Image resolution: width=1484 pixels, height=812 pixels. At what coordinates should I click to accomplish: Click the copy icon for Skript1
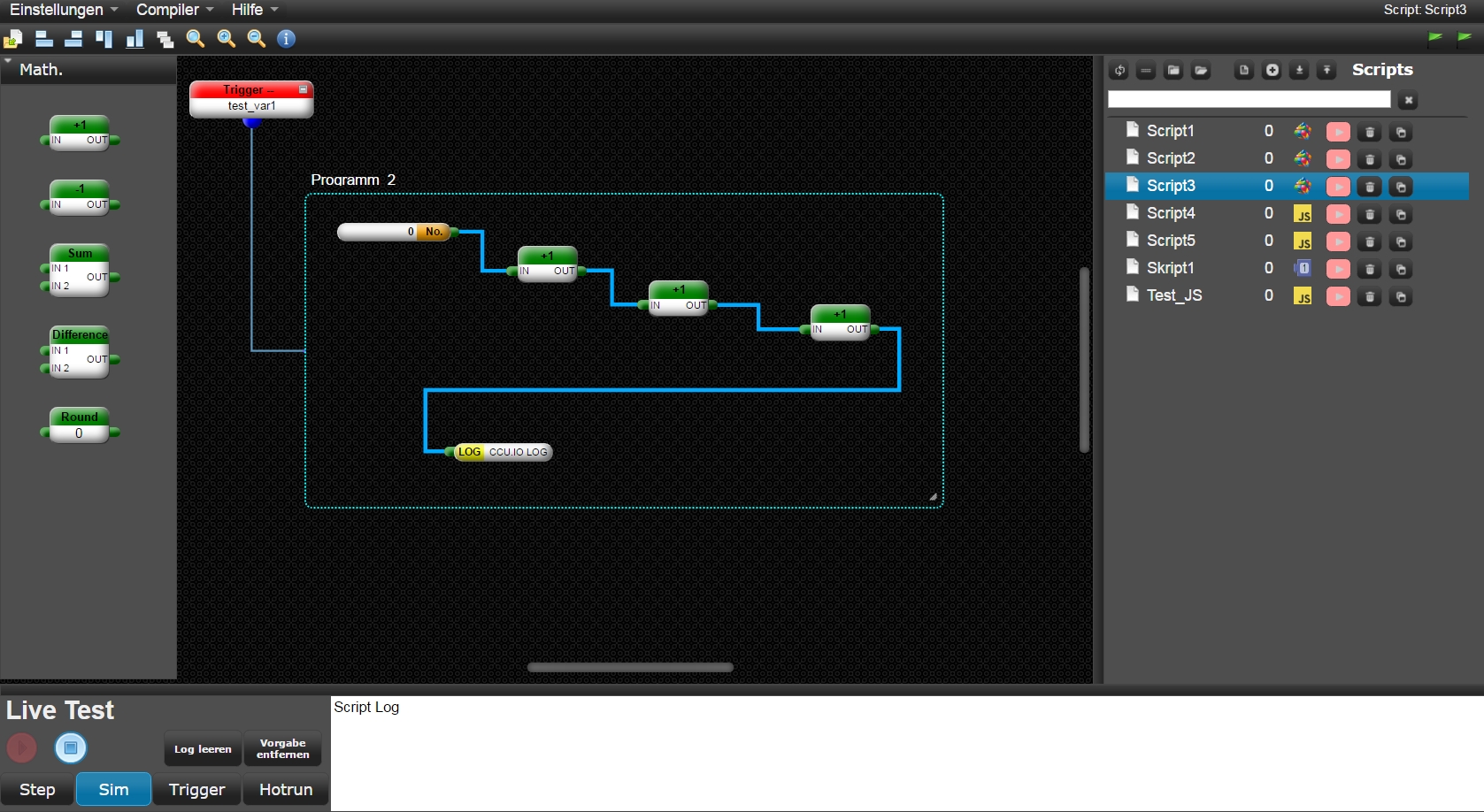point(1401,270)
